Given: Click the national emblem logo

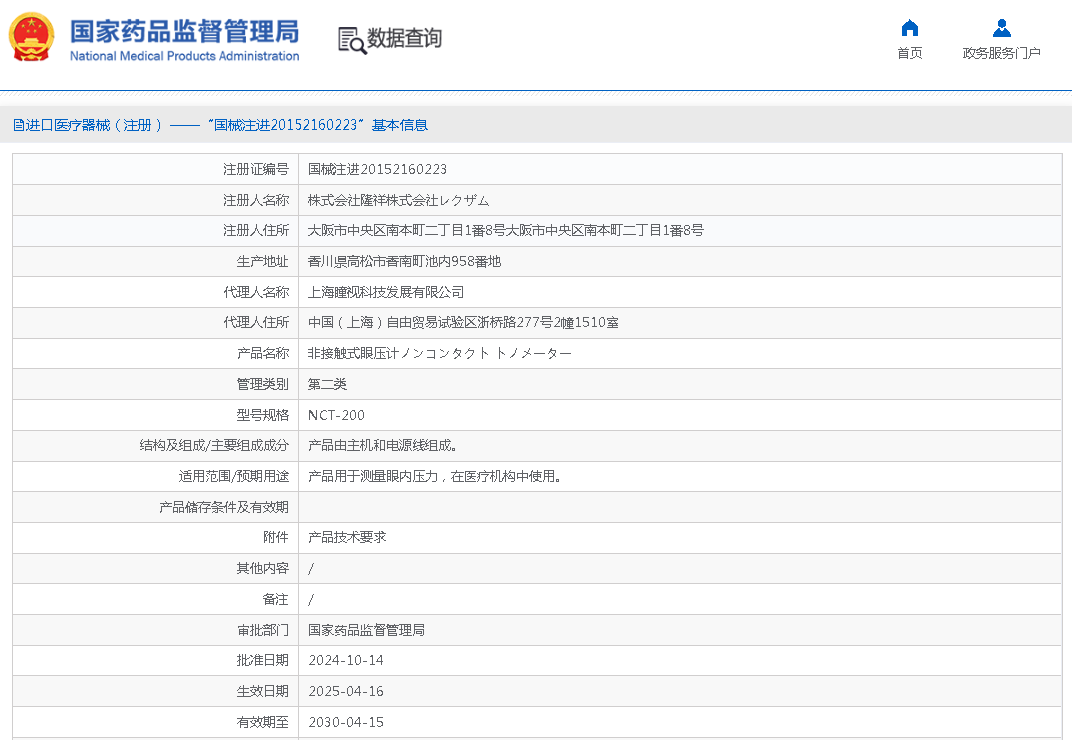Looking at the screenshot, I should 31,37.
